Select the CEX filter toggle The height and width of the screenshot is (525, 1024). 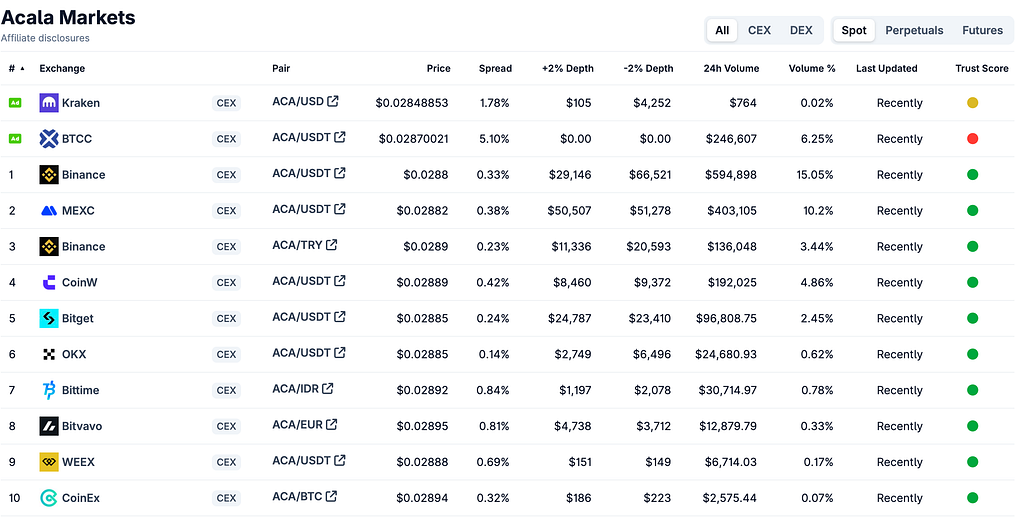(760, 30)
